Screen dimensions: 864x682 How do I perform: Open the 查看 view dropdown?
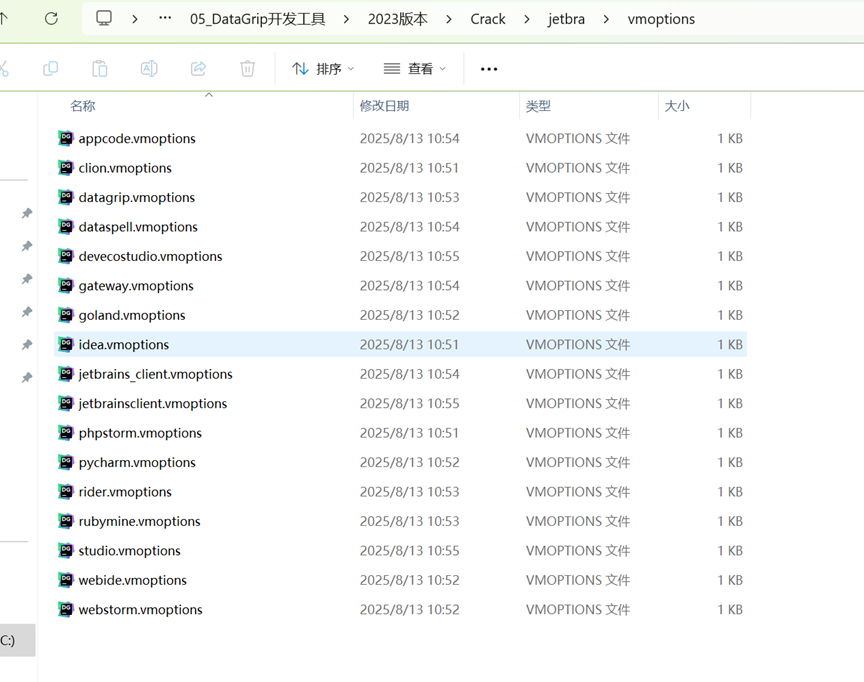click(415, 69)
